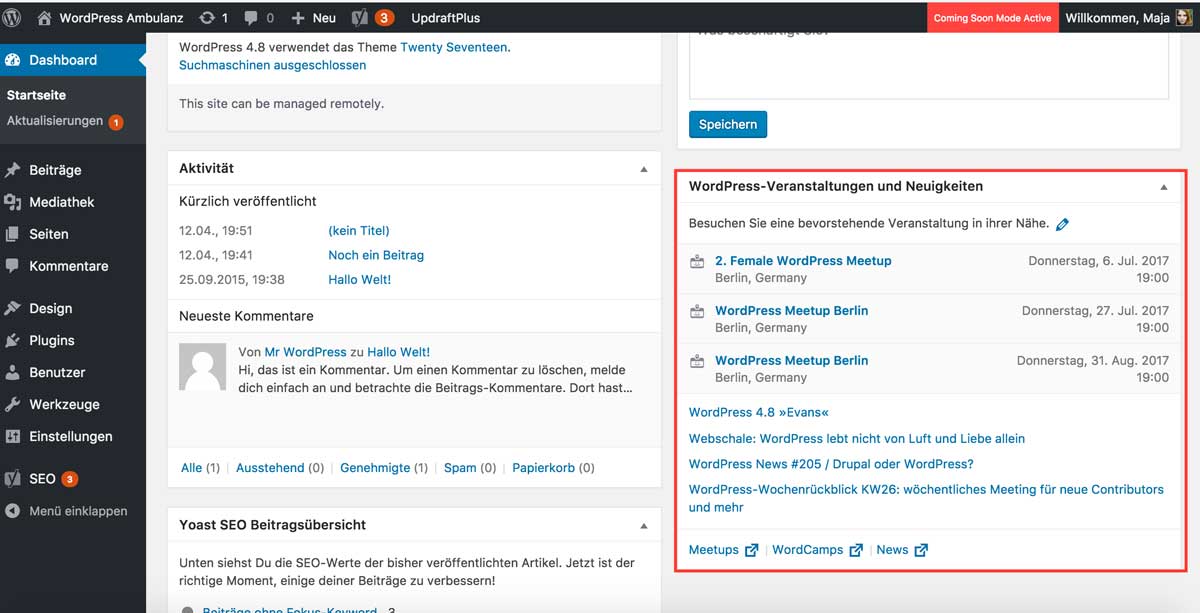Click the updates circular-arrows icon in the admin bar

[206, 18]
